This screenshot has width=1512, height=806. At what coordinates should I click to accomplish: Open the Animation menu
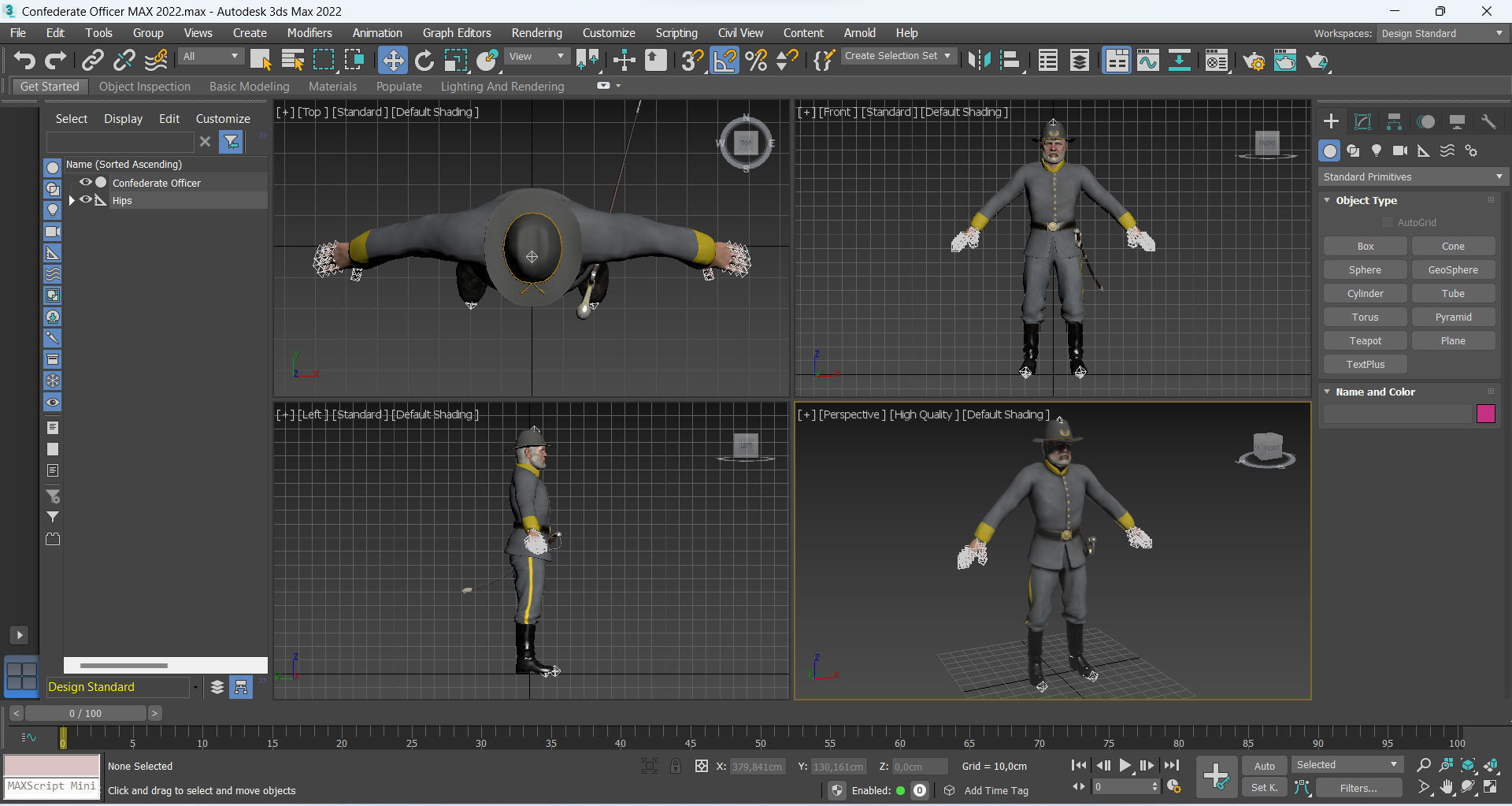pos(377,33)
